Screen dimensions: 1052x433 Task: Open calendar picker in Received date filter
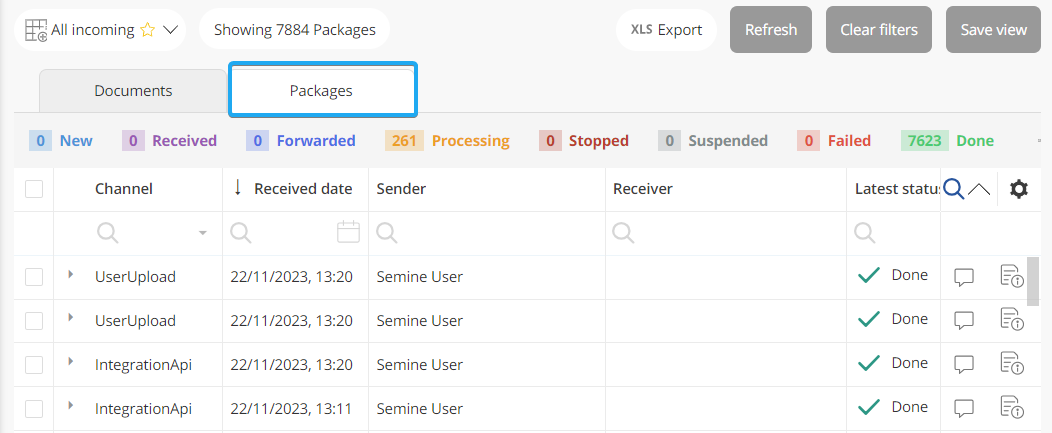click(x=348, y=233)
